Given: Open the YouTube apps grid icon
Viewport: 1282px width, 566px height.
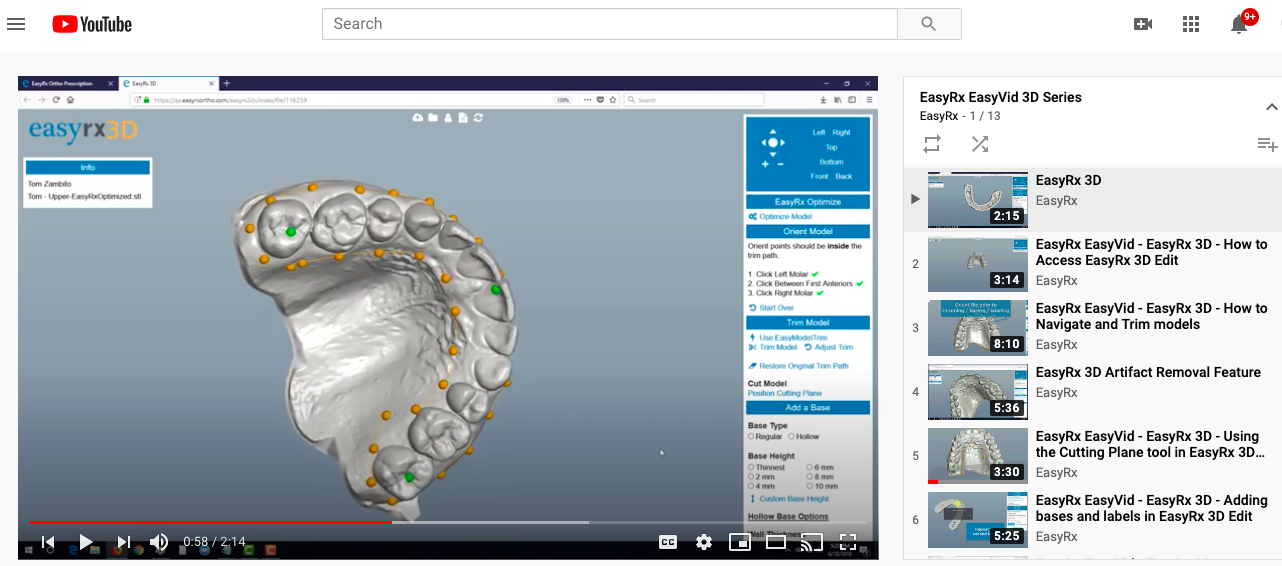Looking at the screenshot, I should point(1191,24).
